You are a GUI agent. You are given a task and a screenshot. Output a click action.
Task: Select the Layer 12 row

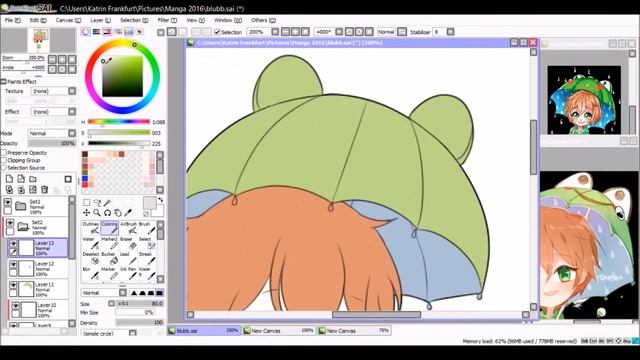point(38,269)
